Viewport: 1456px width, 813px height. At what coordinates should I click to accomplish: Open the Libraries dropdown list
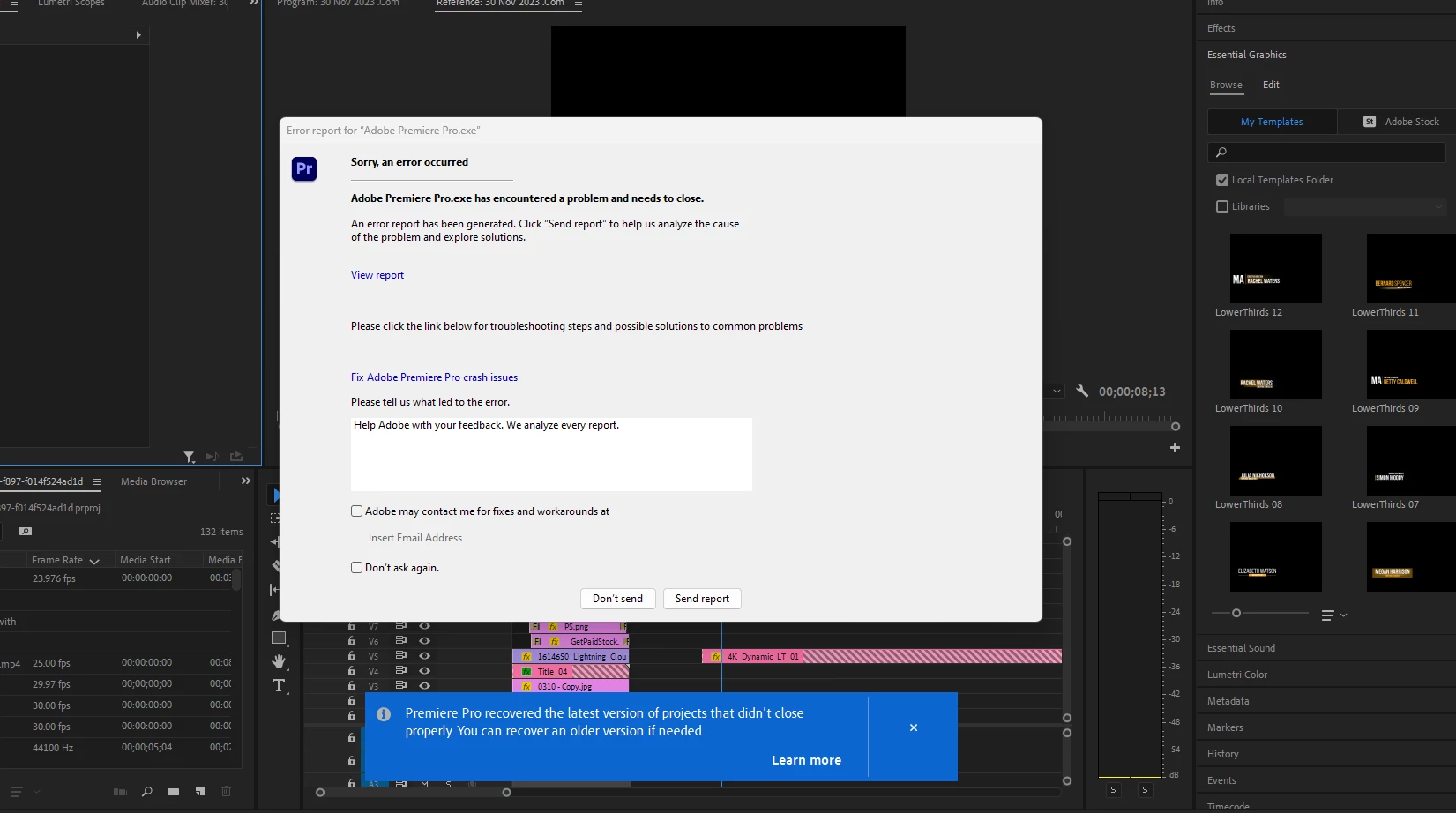(1364, 207)
